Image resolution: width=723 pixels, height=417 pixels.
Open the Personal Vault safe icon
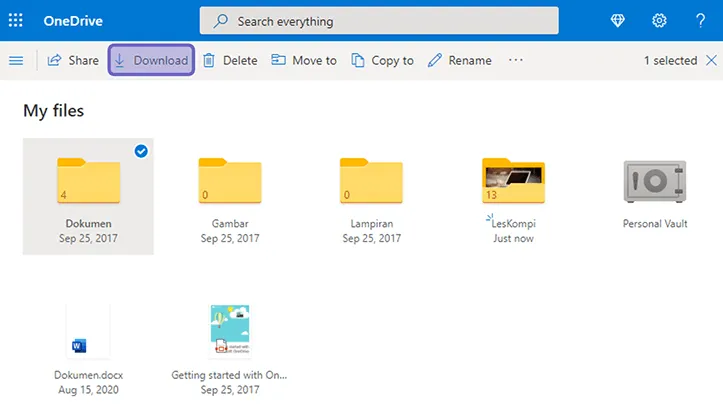tap(655, 181)
